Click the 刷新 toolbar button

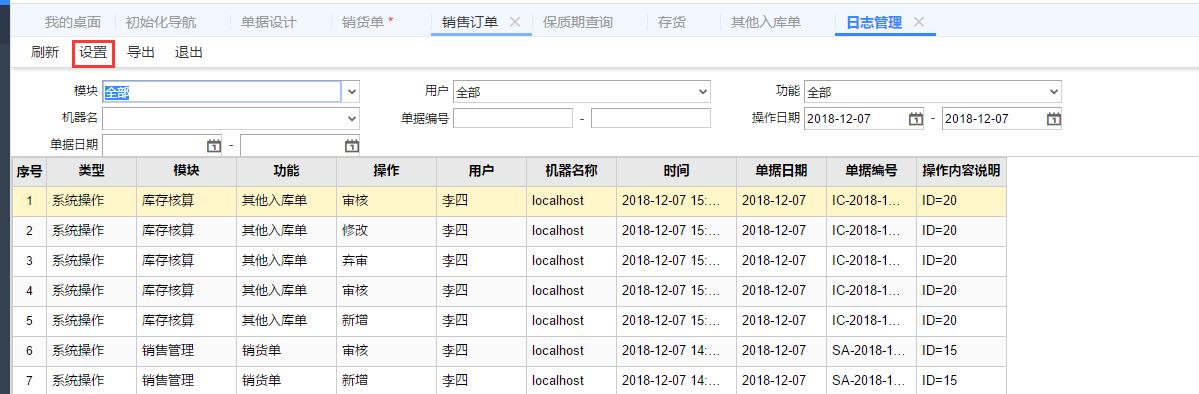tap(44, 53)
